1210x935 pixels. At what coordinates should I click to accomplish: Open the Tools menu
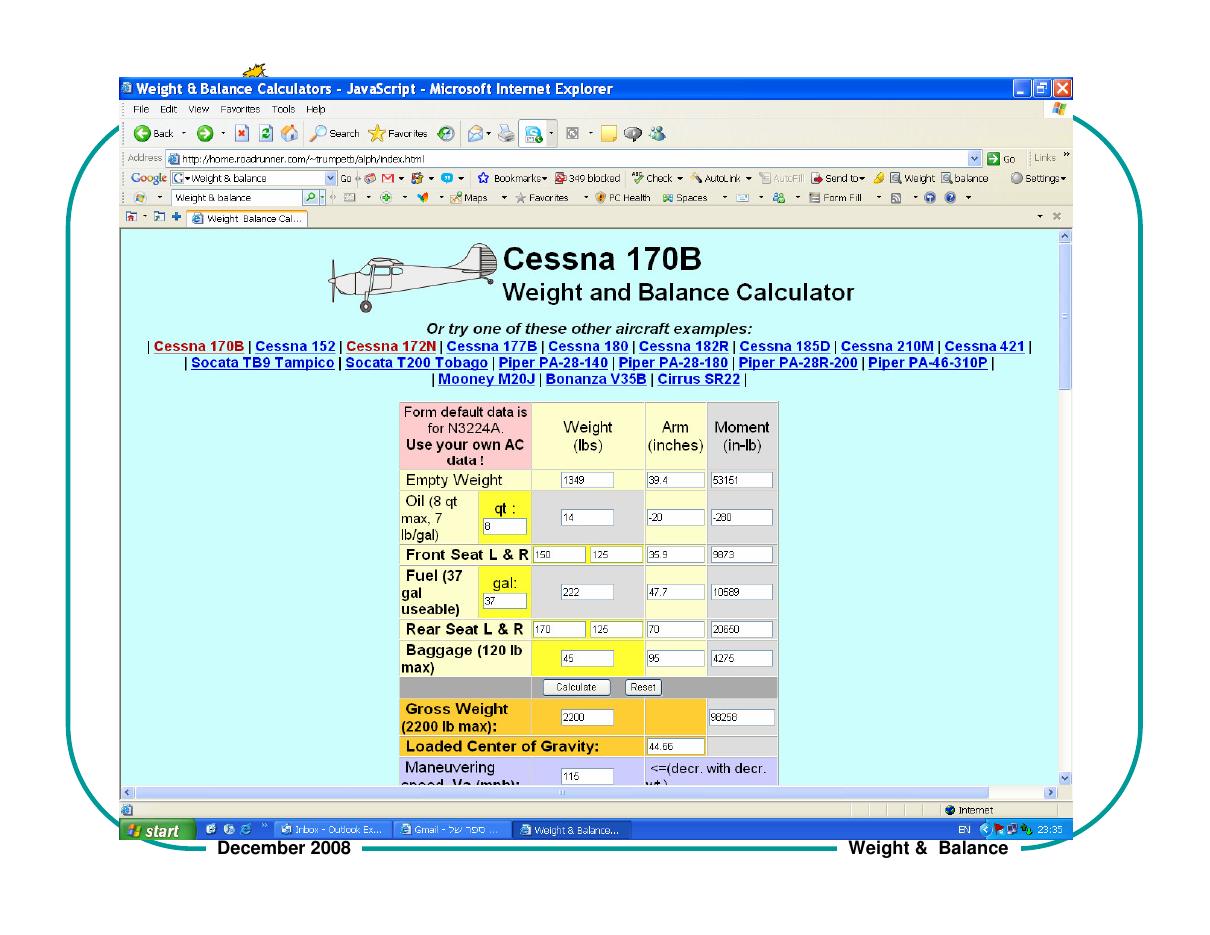pyautogui.click(x=285, y=108)
